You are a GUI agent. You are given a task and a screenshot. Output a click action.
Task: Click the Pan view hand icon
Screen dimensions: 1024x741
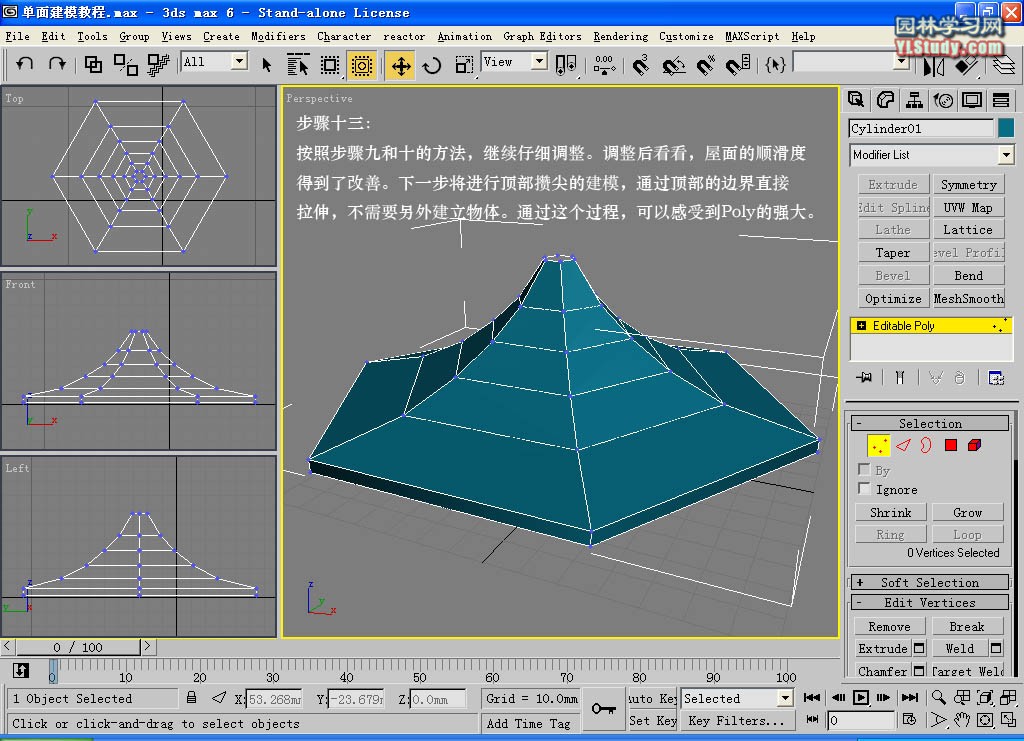[962, 720]
